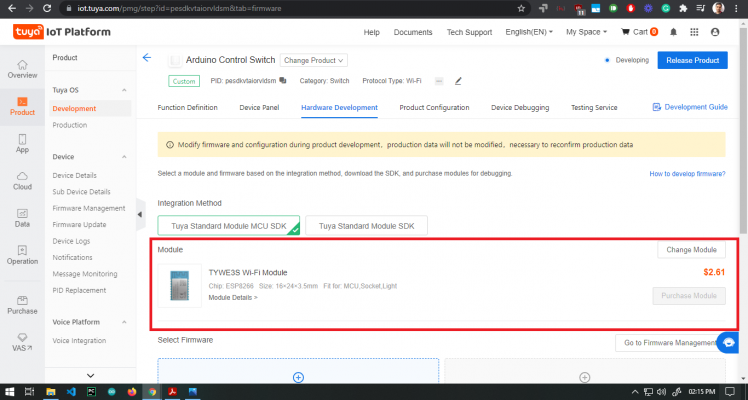Screen dimensions: 748x400
Task: Open the Operation sidebar section
Action: coord(22,255)
